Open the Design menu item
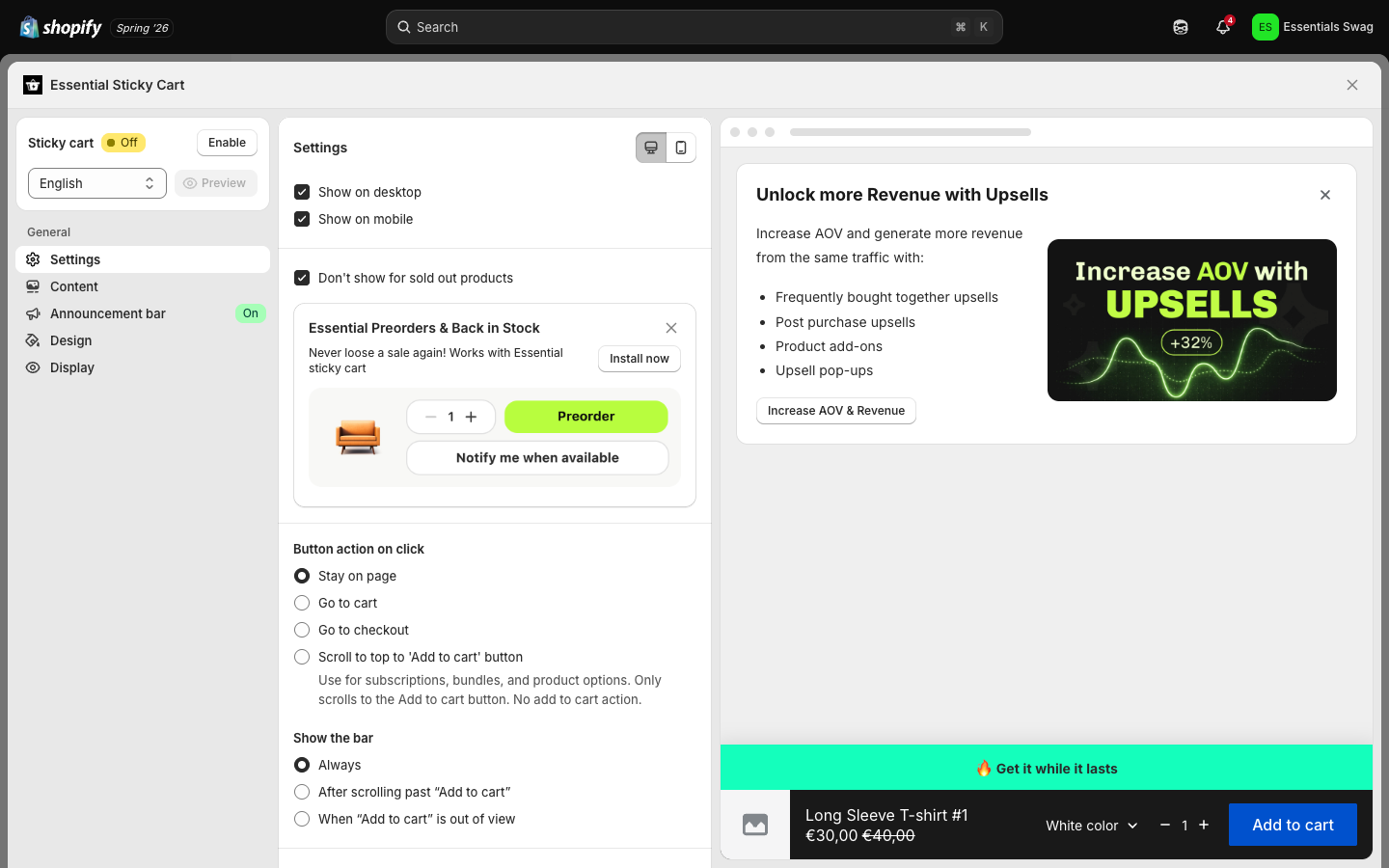1389x868 pixels. pyautogui.click(x=143, y=340)
